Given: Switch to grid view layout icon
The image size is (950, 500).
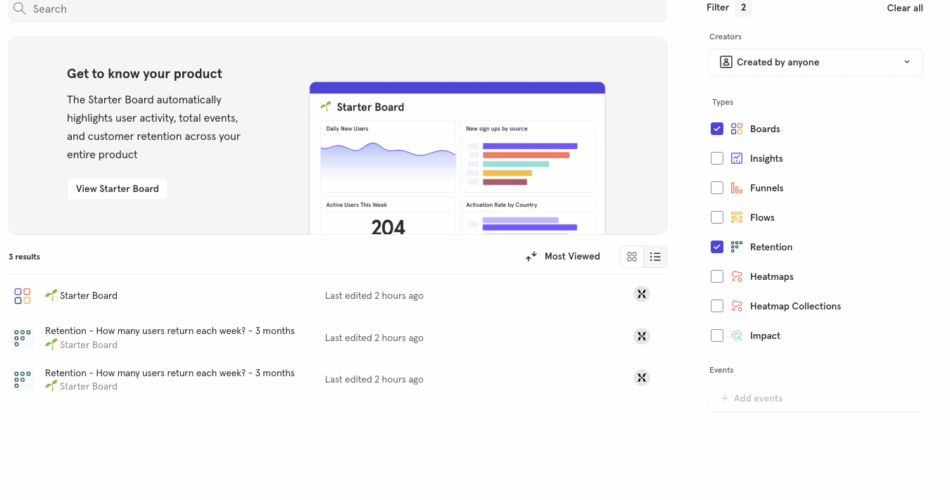Looking at the screenshot, I should click(x=632, y=257).
